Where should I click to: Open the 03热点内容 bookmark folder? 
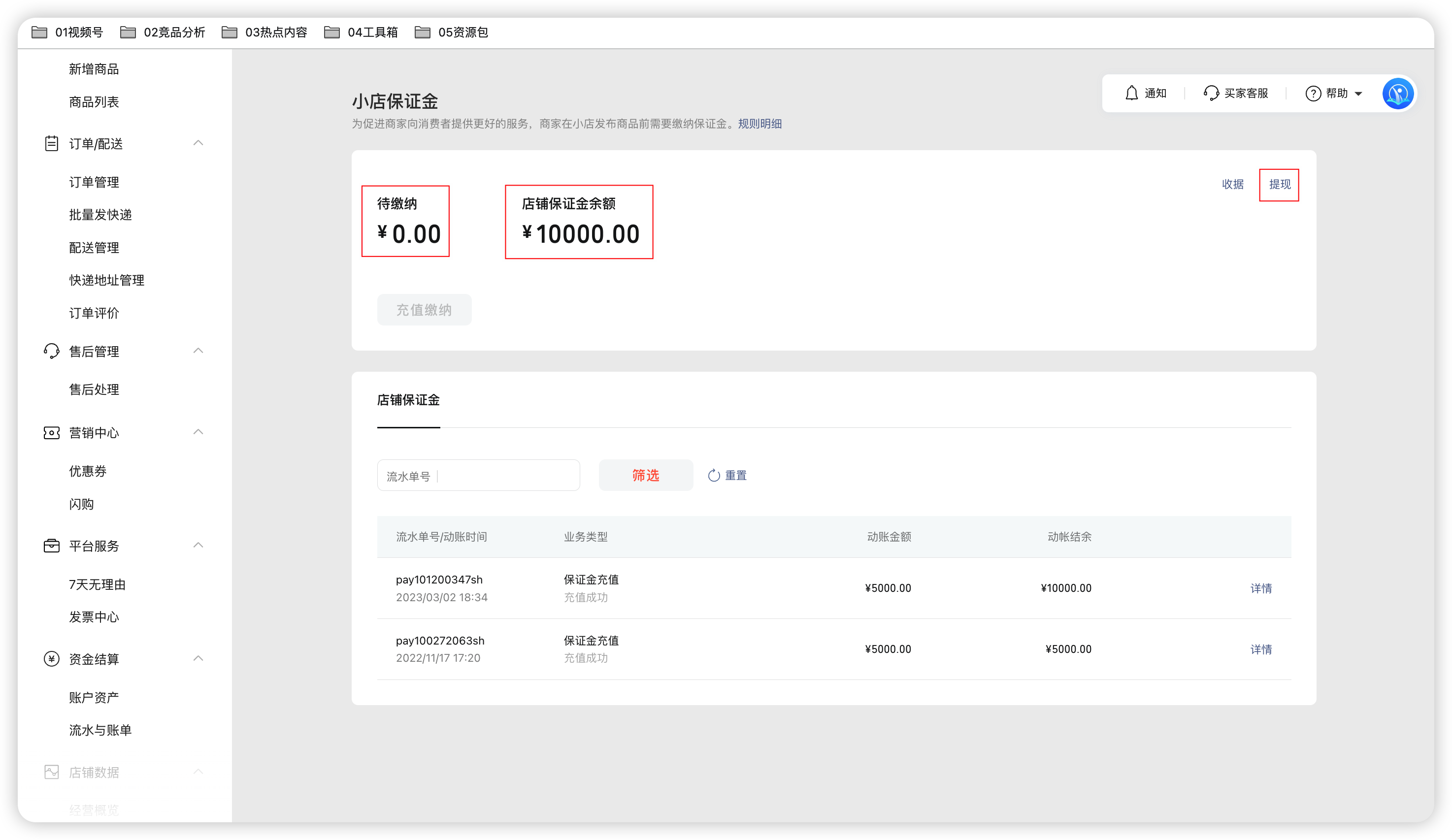coord(264,32)
